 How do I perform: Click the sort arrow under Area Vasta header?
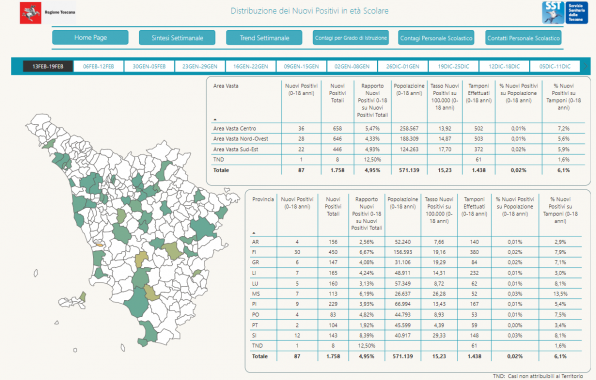click(x=215, y=119)
